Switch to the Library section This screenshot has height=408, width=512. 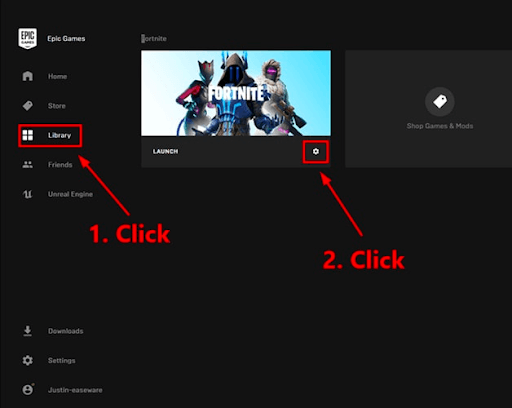[59, 135]
